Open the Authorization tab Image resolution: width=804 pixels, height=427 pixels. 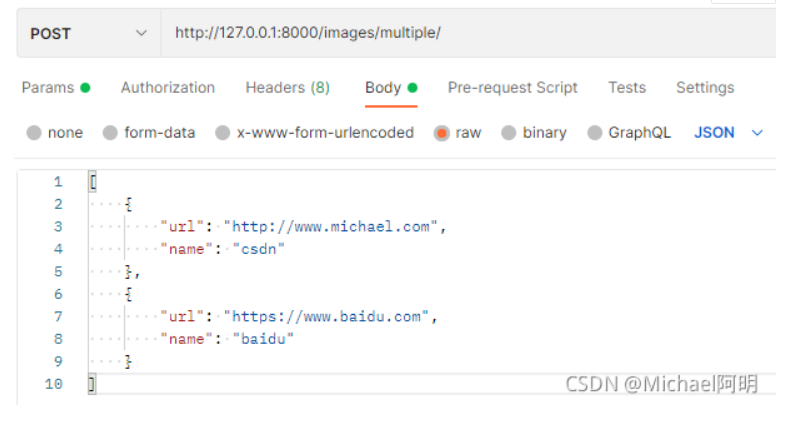coord(168,88)
